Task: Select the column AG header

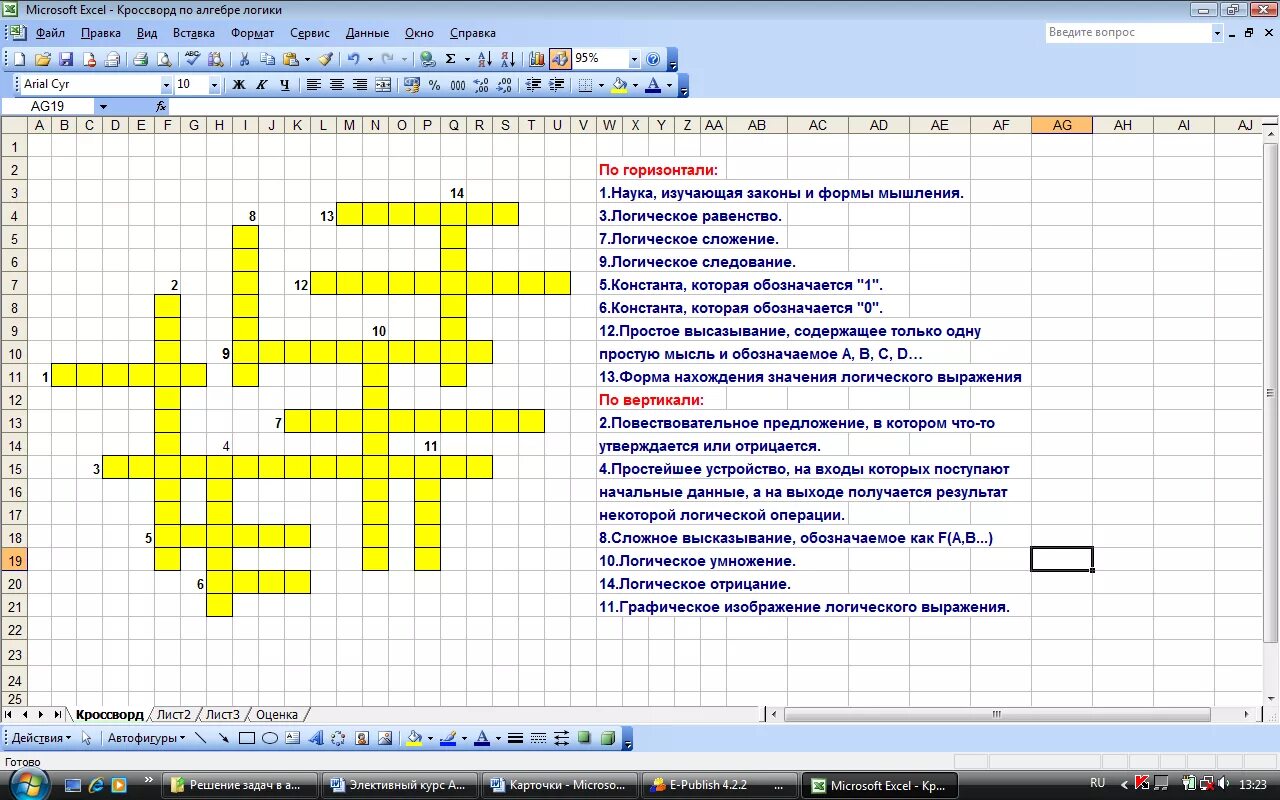Action: tap(1062, 125)
